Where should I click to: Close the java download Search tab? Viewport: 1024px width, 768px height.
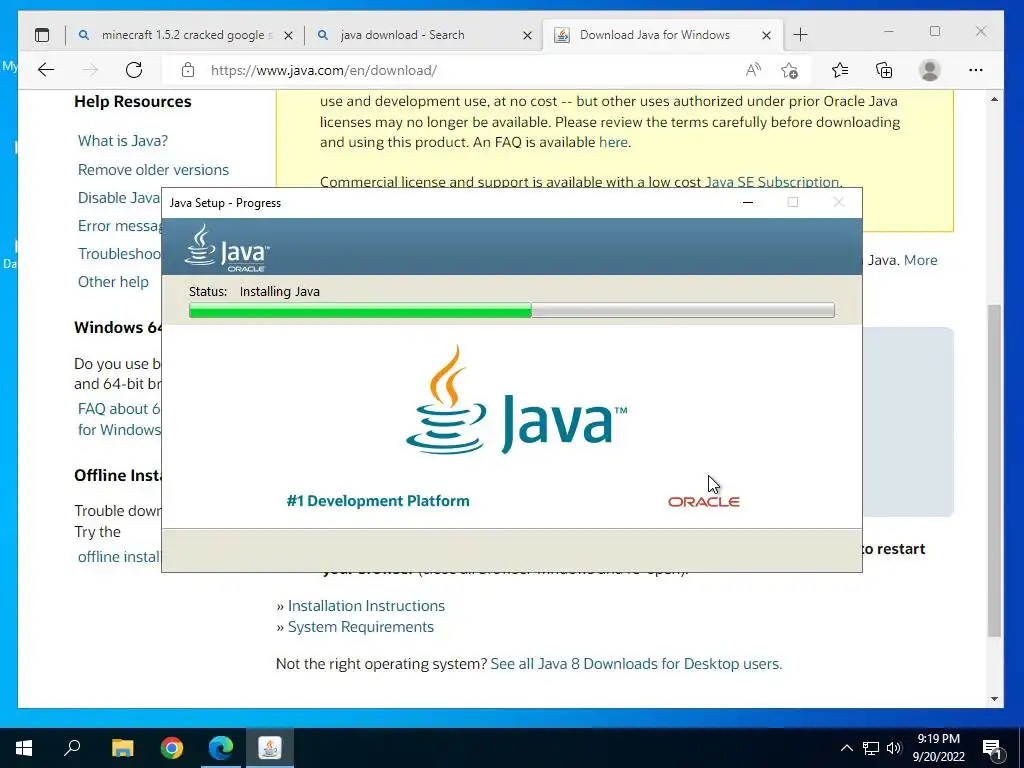click(x=528, y=35)
